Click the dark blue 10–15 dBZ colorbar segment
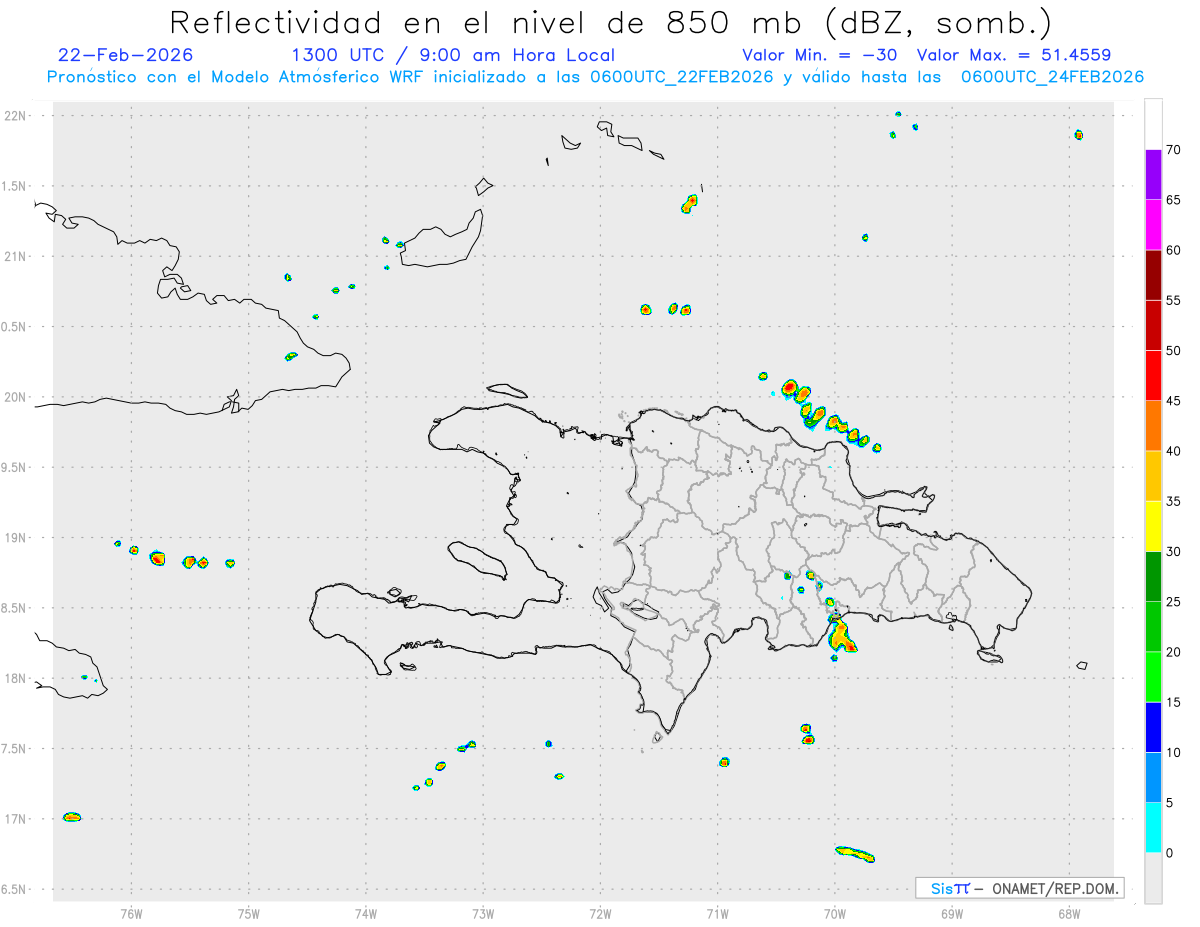Image resolution: width=1200 pixels, height=927 pixels. [x=1153, y=727]
